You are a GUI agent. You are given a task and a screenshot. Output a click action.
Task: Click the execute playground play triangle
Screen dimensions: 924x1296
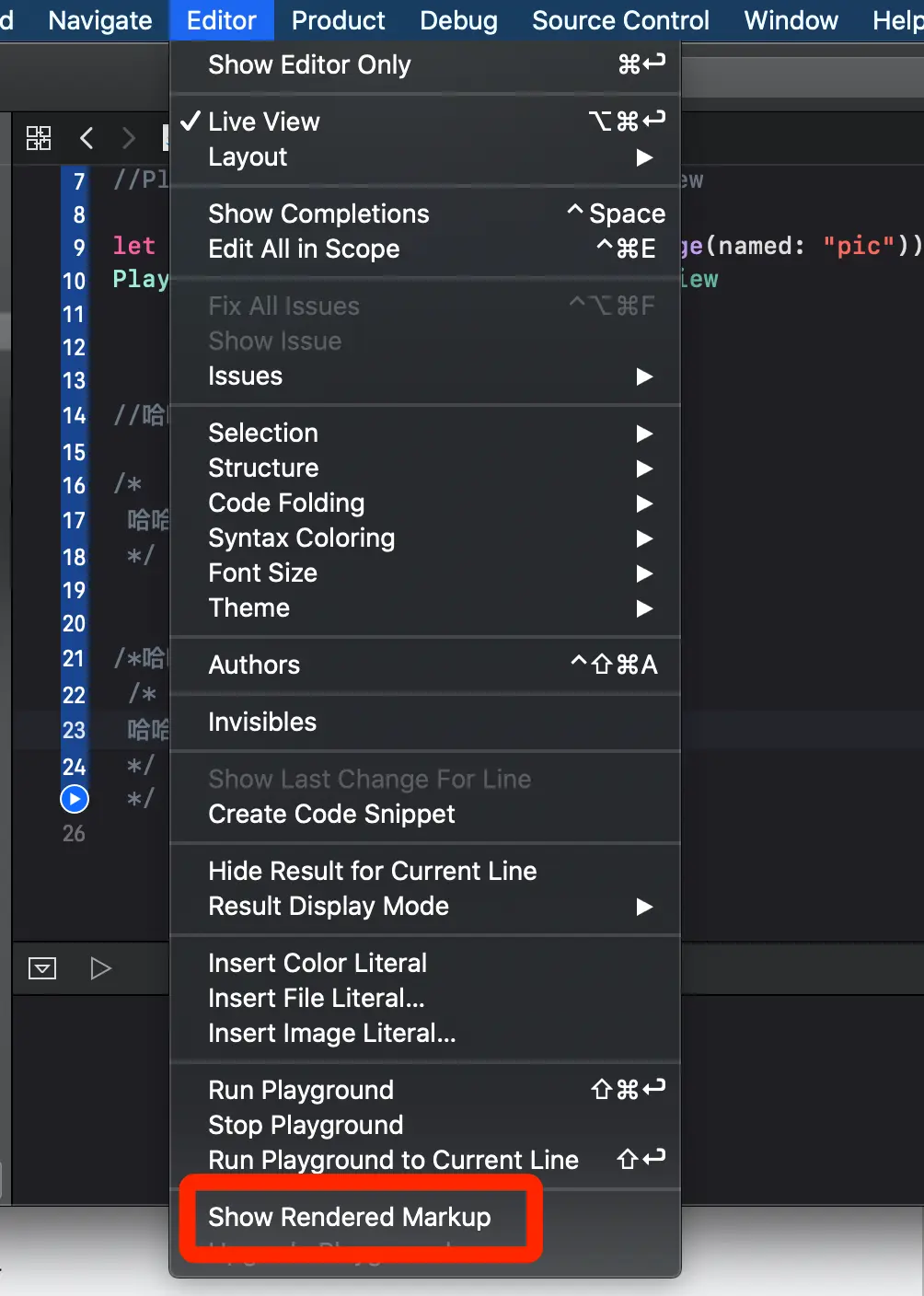[x=100, y=968]
